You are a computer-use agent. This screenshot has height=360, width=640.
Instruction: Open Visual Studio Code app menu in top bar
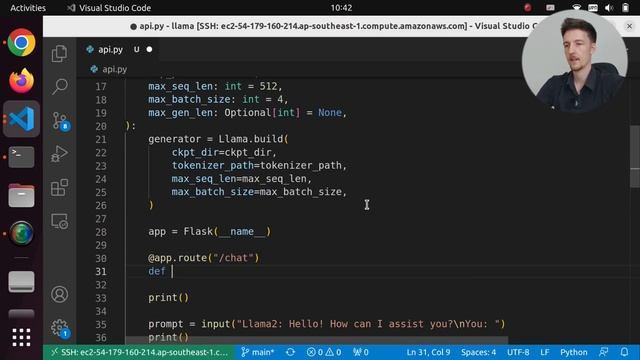pos(109,8)
